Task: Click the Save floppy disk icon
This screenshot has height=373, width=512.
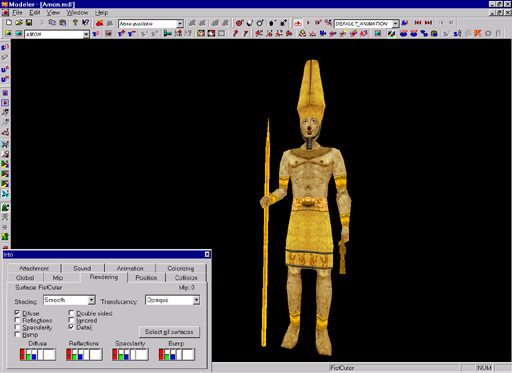Action: (x=29, y=23)
